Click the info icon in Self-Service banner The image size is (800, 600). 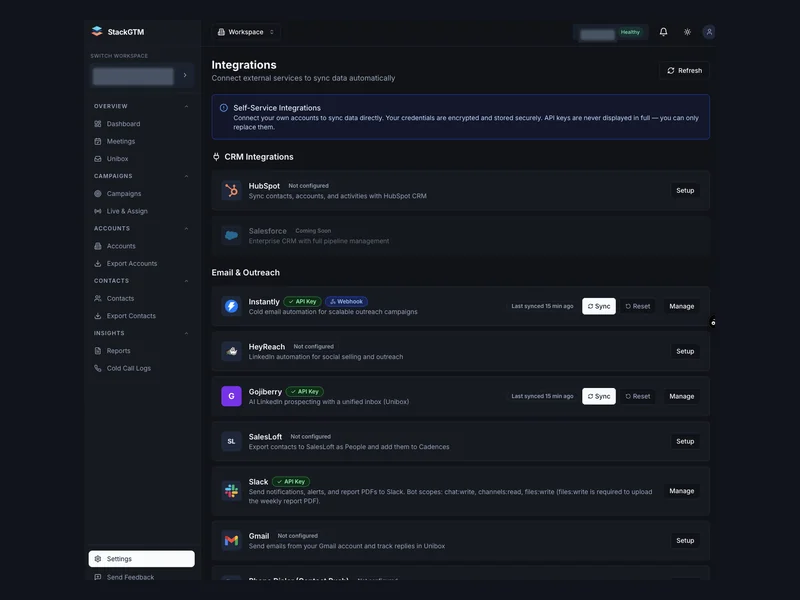click(223, 108)
